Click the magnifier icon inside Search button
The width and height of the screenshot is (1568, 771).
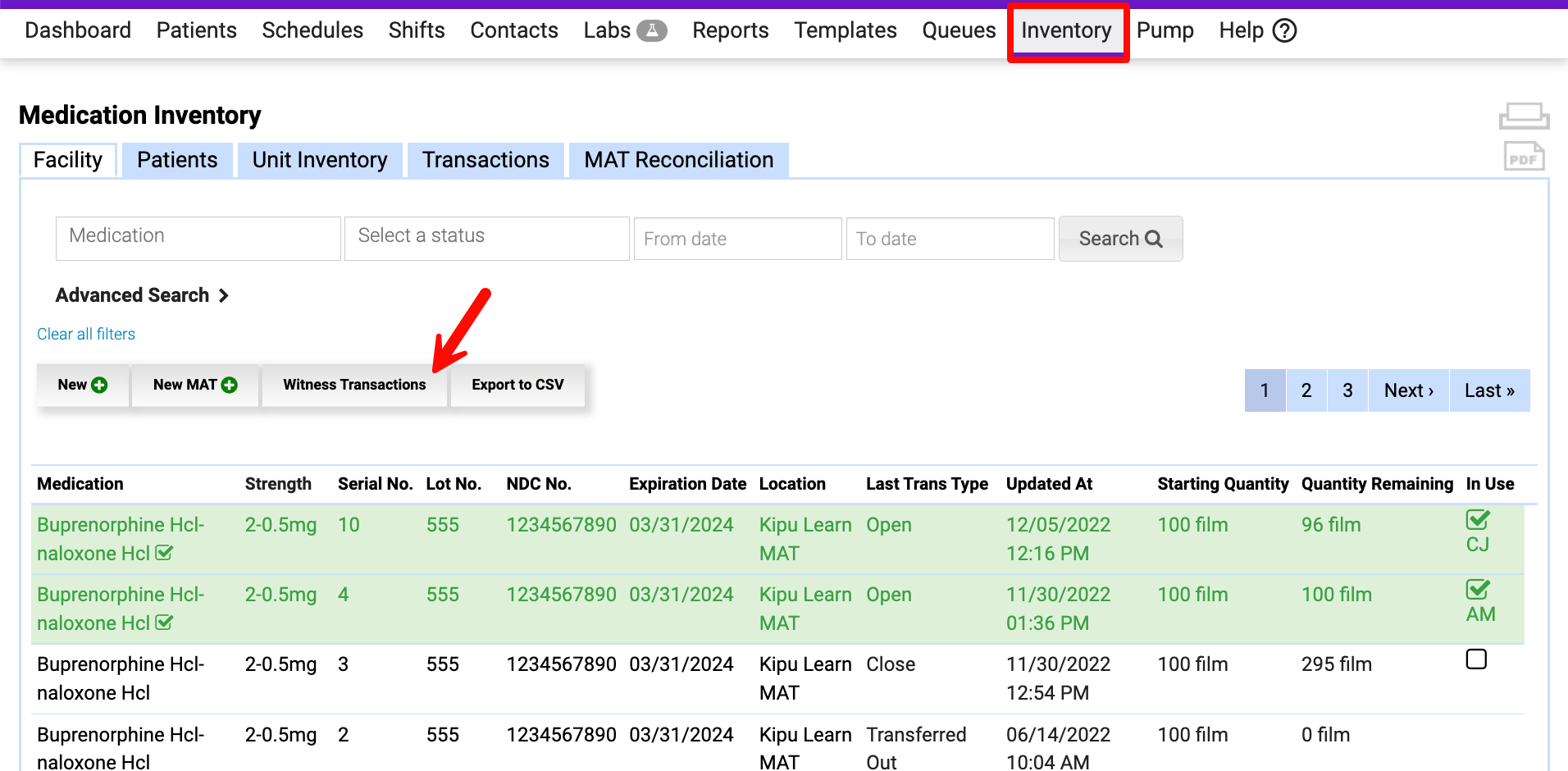[x=1152, y=239]
